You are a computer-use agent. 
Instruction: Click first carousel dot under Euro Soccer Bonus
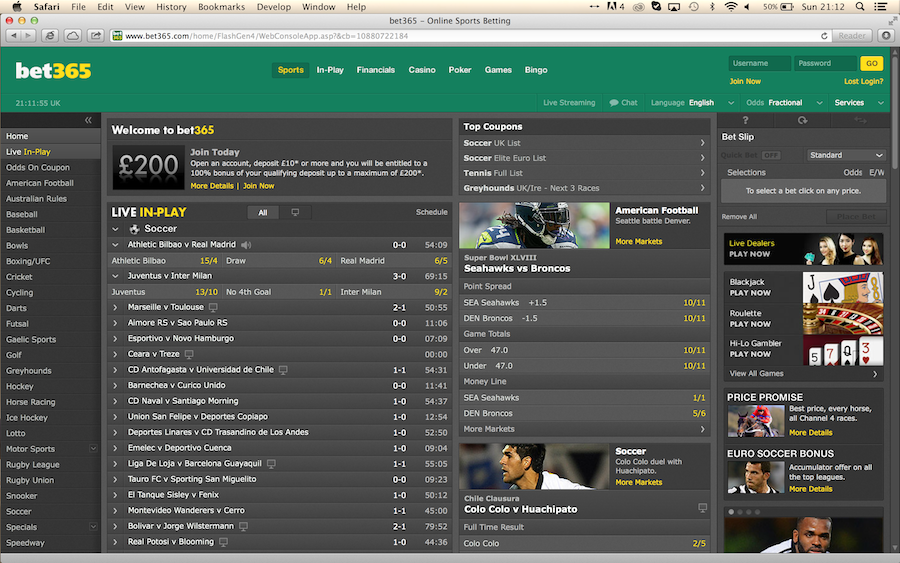click(x=731, y=511)
